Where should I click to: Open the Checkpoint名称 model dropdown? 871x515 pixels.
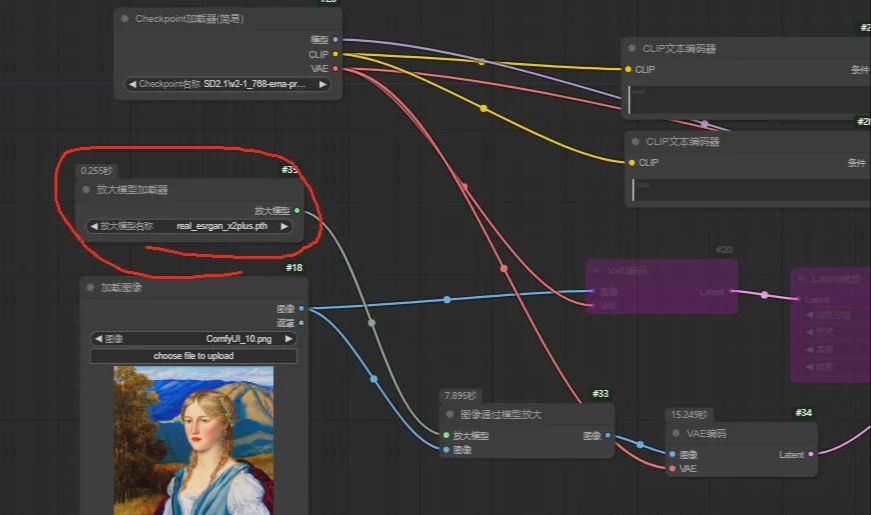227,85
